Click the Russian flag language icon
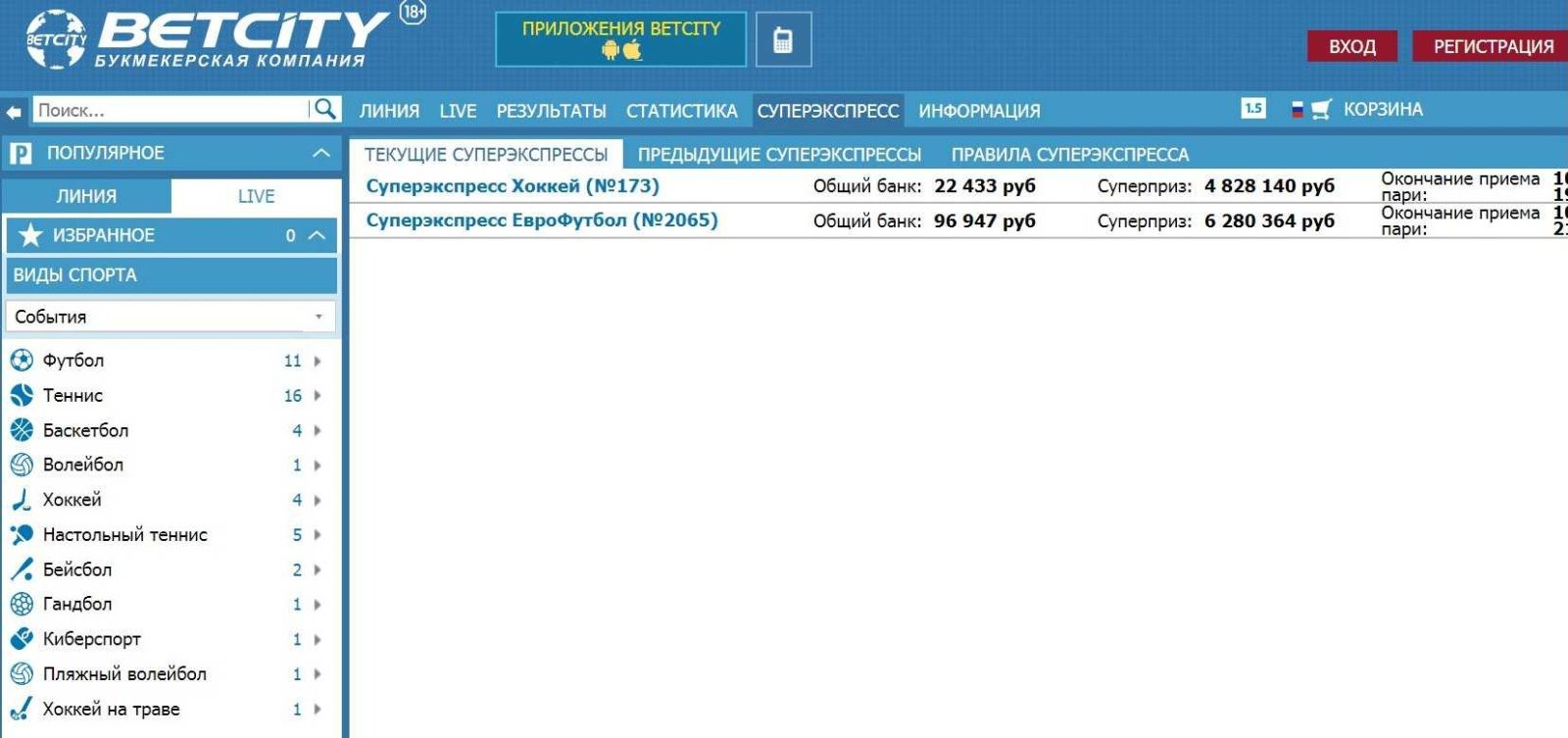Image resolution: width=1568 pixels, height=738 pixels. pos(1298,110)
